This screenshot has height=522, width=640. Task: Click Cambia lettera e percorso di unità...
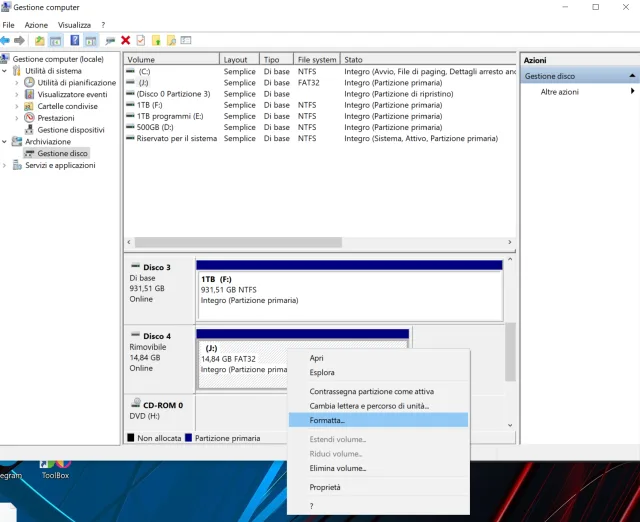coord(369,406)
